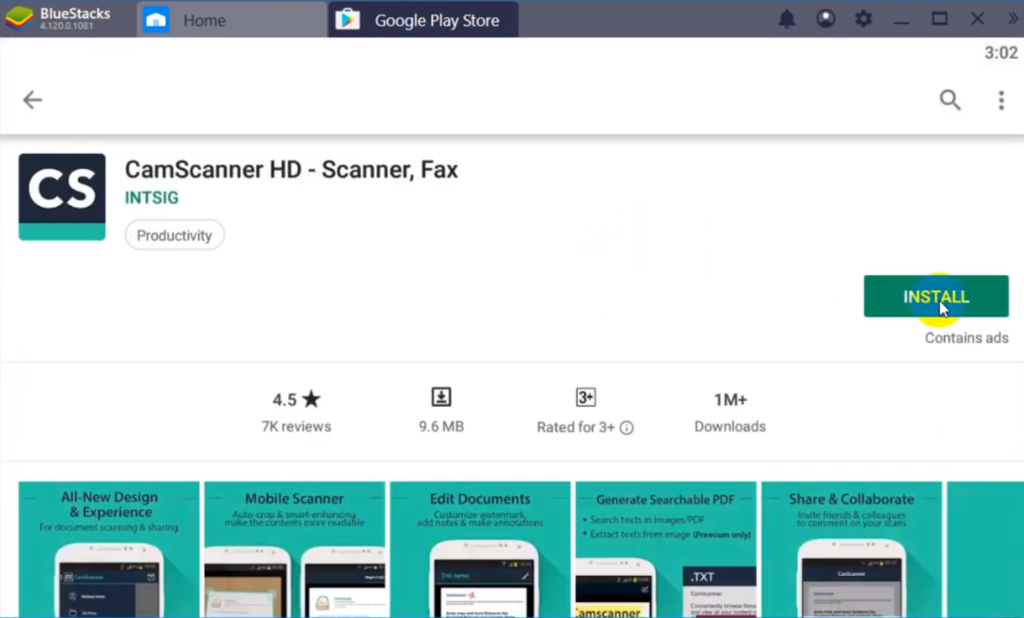Open the three-dot overflow menu
The height and width of the screenshot is (618, 1024).
(x=1001, y=100)
